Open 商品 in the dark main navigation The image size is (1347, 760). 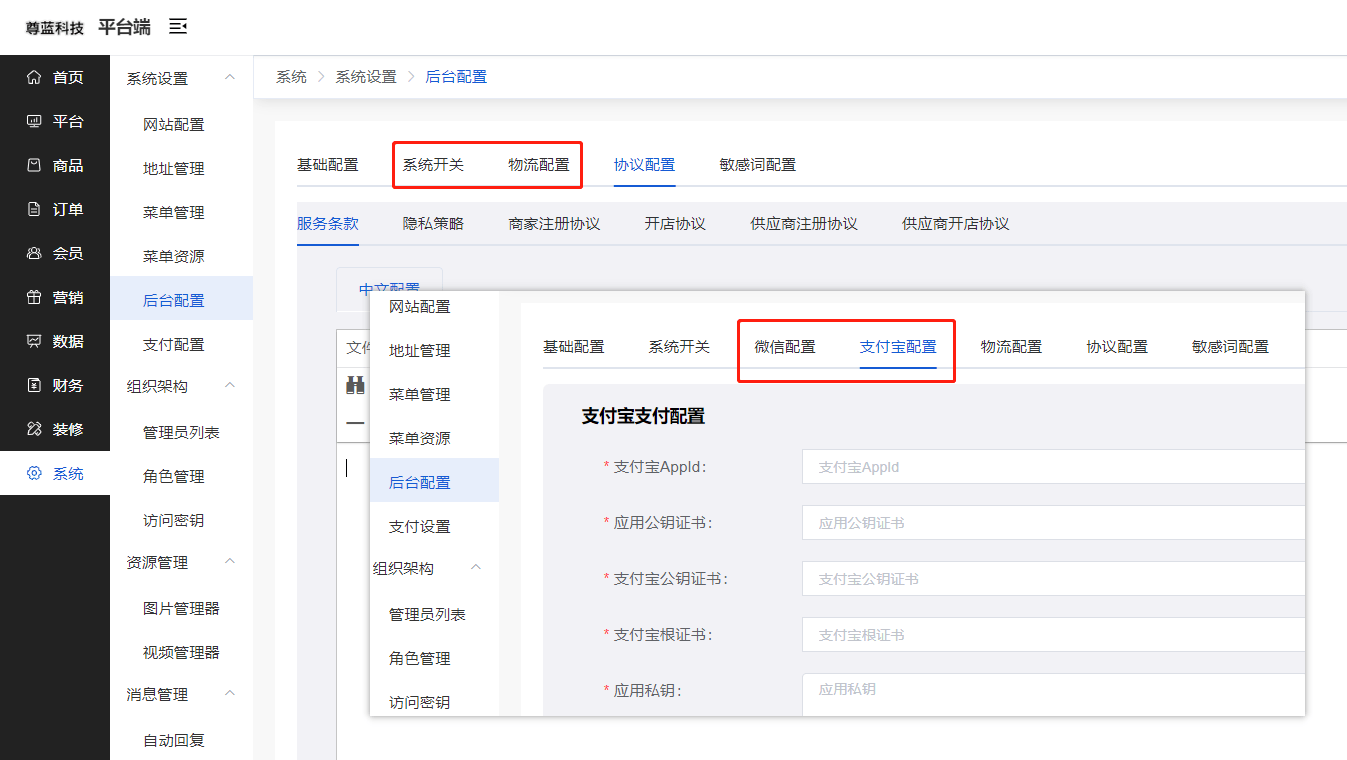click(x=55, y=166)
